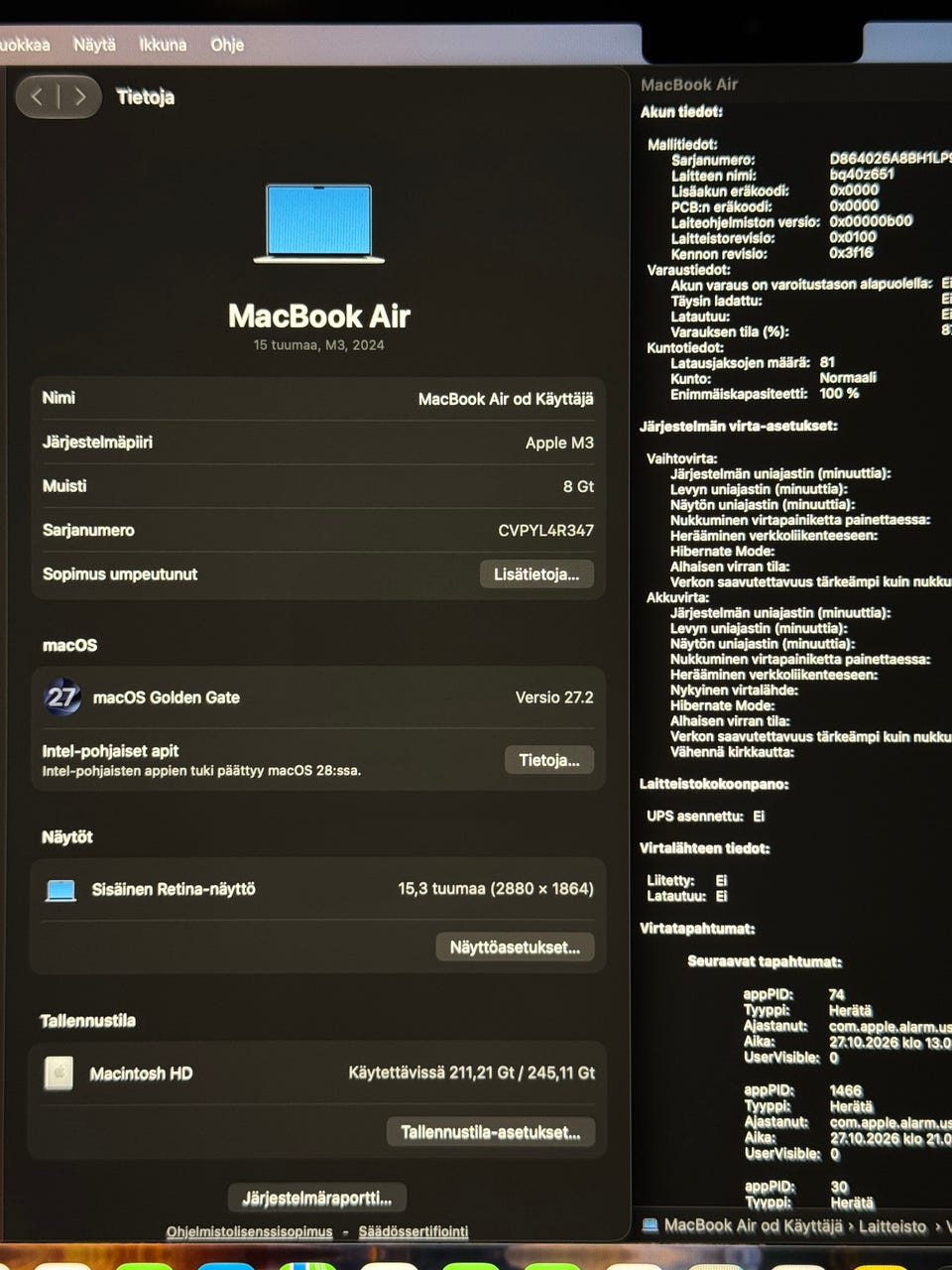Go forward with the right chevron

point(80,96)
